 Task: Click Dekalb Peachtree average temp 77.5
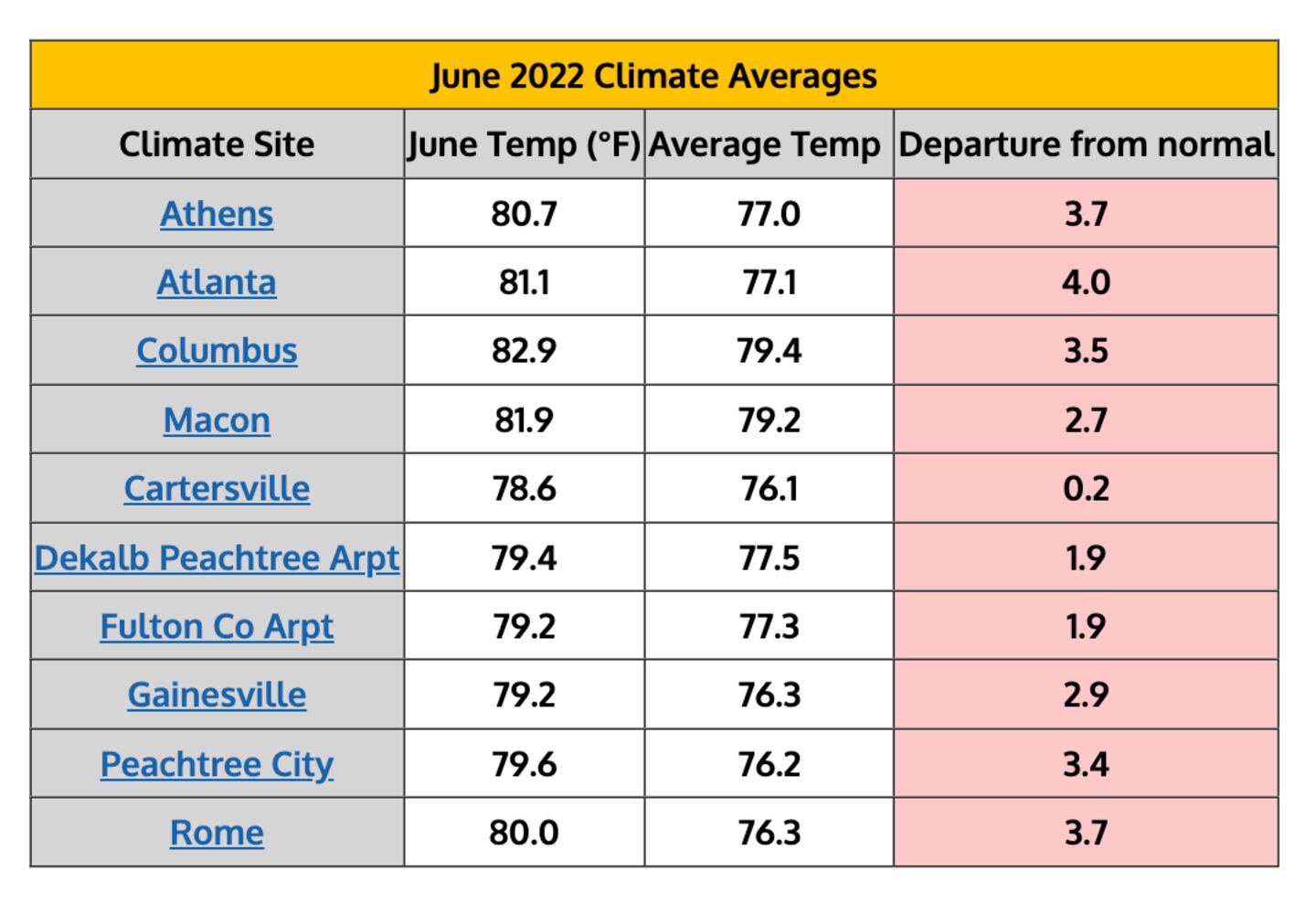point(769,557)
